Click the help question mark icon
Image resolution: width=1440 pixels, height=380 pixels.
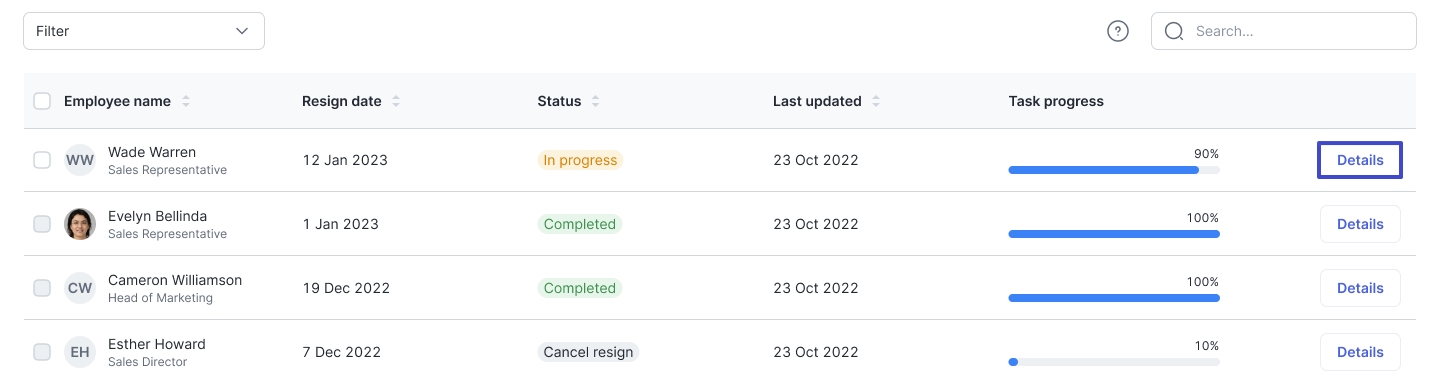1118,31
